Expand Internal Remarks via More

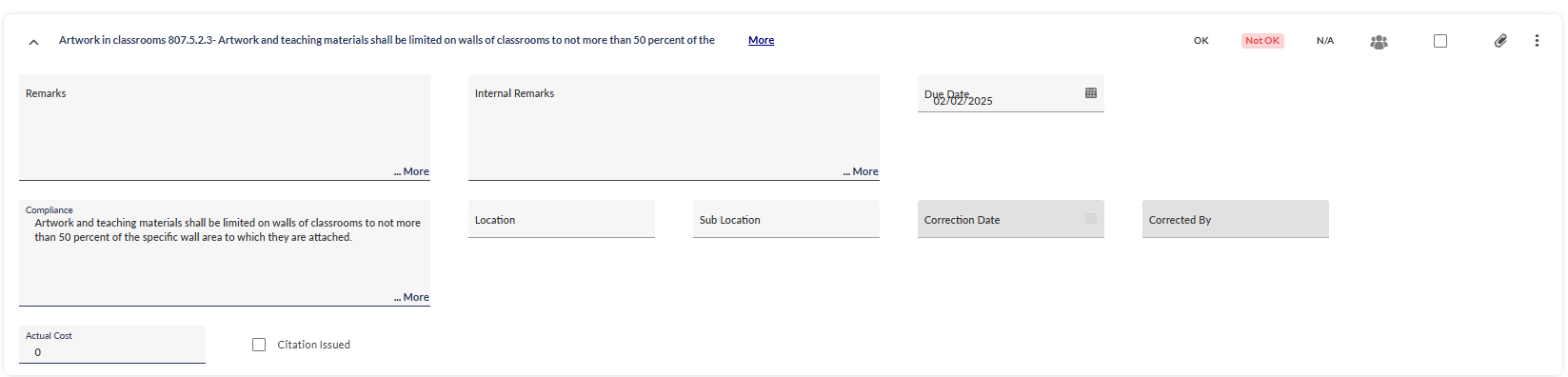(861, 171)
